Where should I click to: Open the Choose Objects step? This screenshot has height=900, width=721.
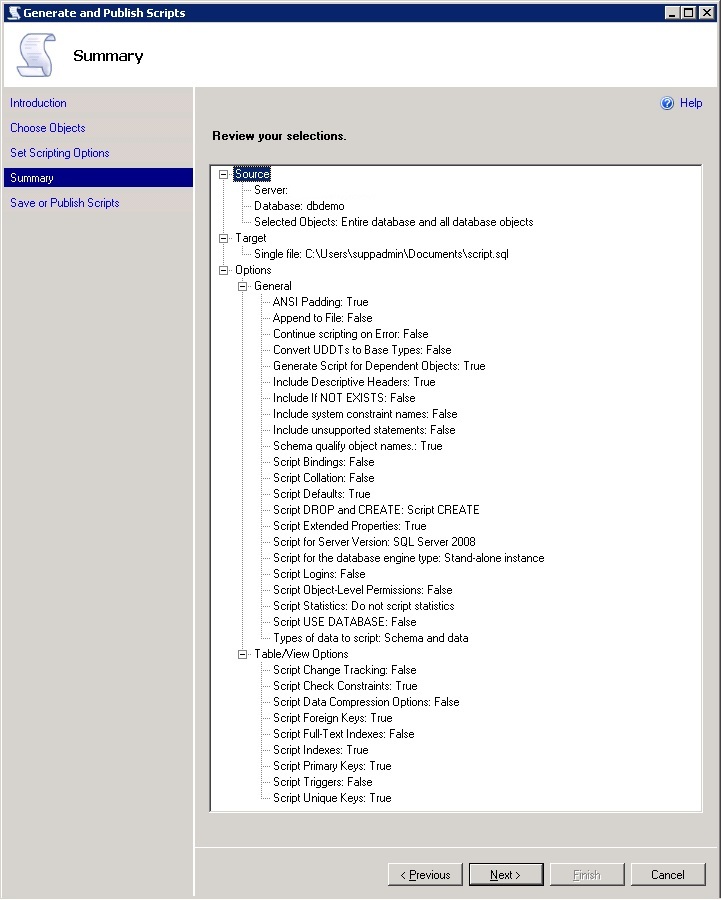pyautogui.click(x=48, y=128)
